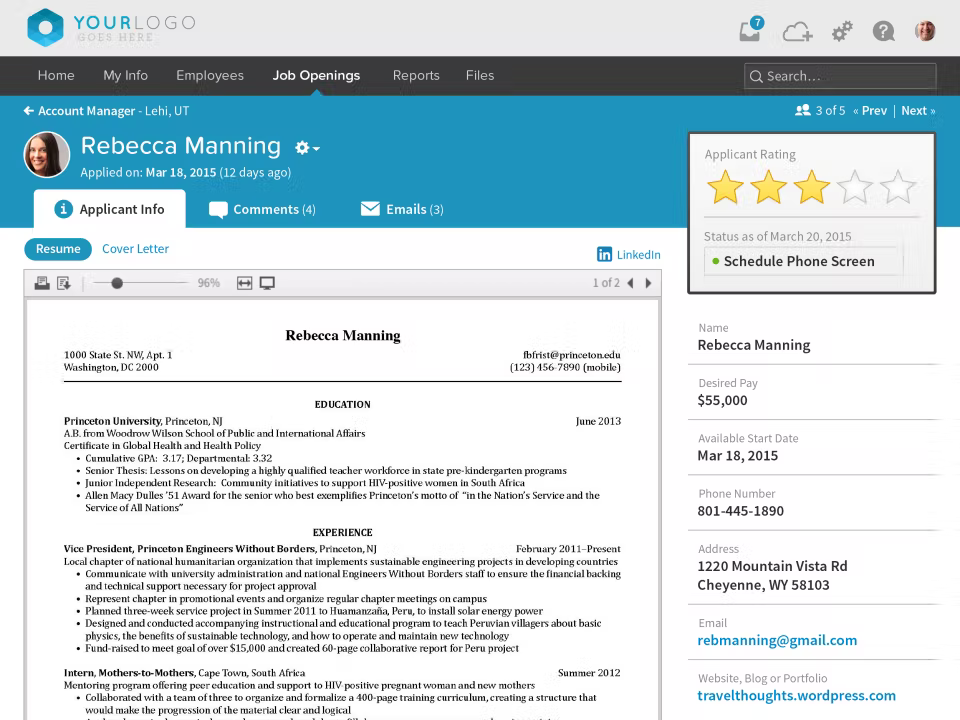Open the cloud upload feature
960x720 pixels.
coord(797,31)
